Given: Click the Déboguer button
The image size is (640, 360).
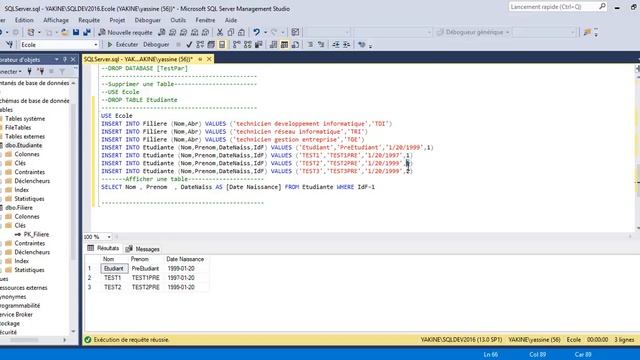Looking at the screenshot, I should (156, 44).
